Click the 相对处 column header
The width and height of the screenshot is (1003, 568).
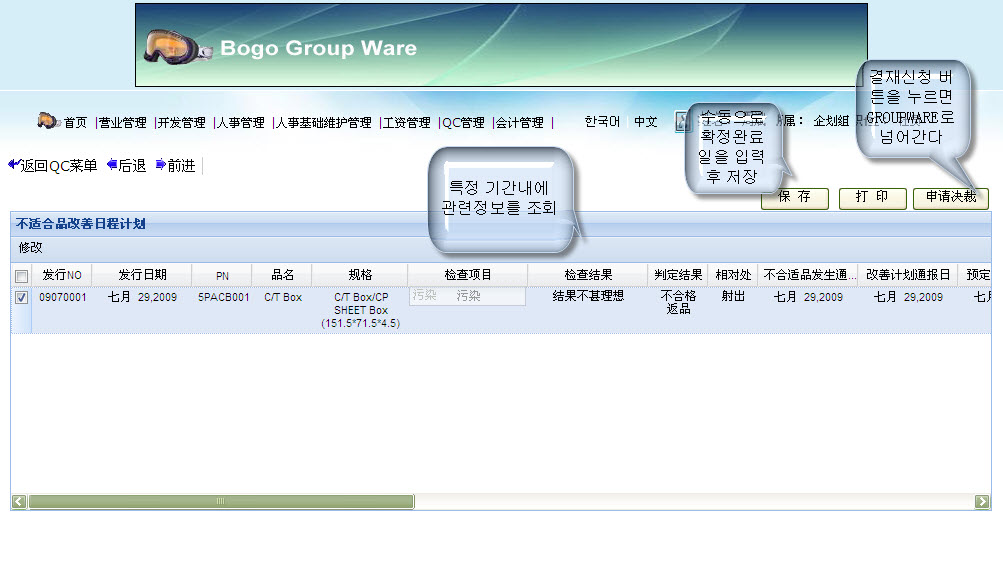(733, 275)
